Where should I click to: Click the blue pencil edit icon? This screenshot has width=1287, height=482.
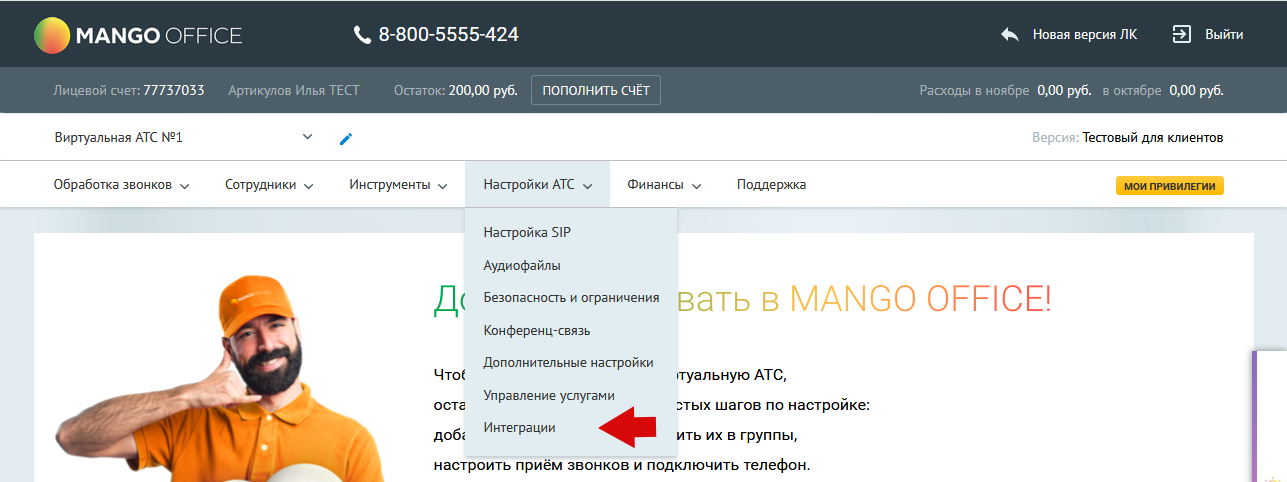(x=346, y=139)
